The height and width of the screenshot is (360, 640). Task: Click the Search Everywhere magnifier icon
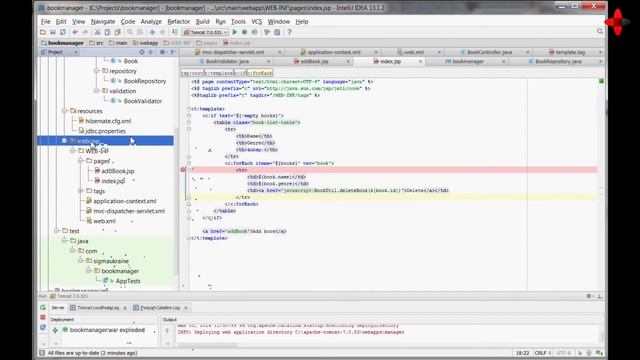tap(600, 31)
